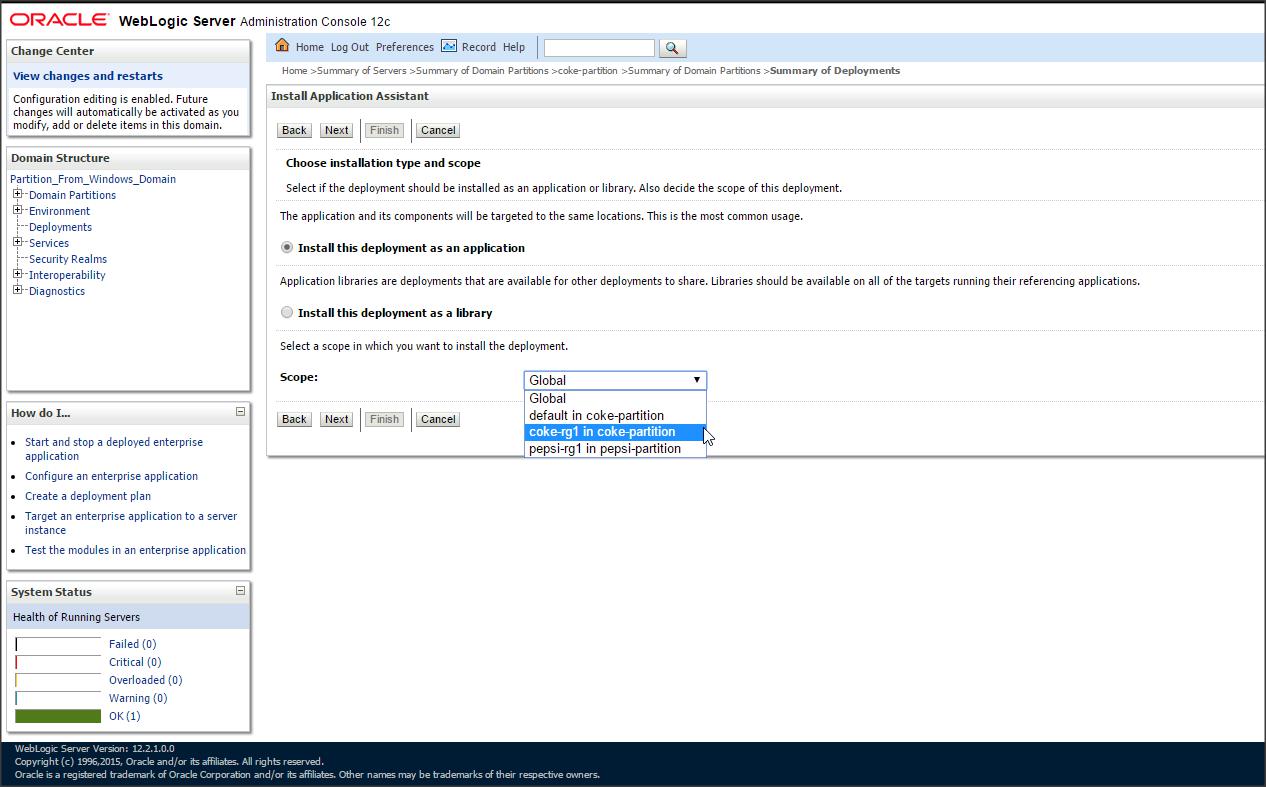Open View changes and restarts link
Viewport: 1266px width, 787px height.
[88, 76]
